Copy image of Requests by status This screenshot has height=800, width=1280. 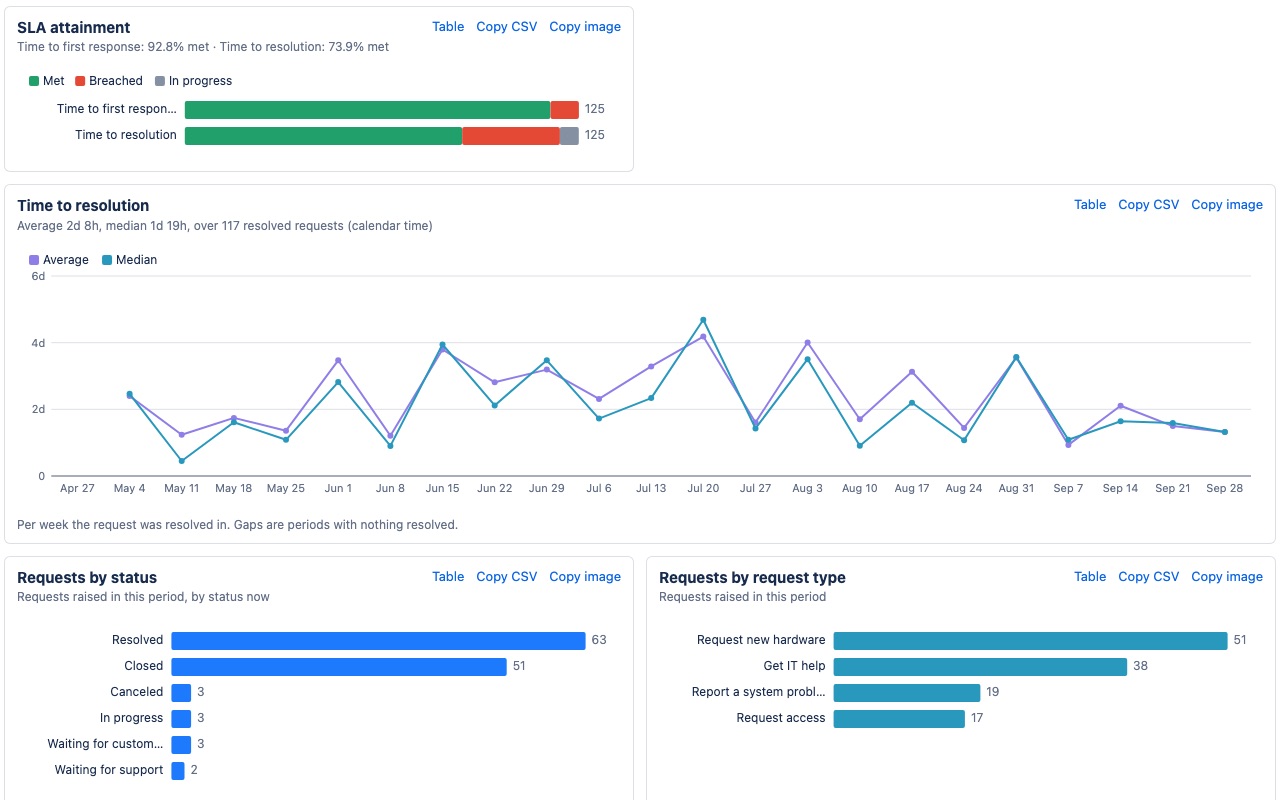point(585,577)
